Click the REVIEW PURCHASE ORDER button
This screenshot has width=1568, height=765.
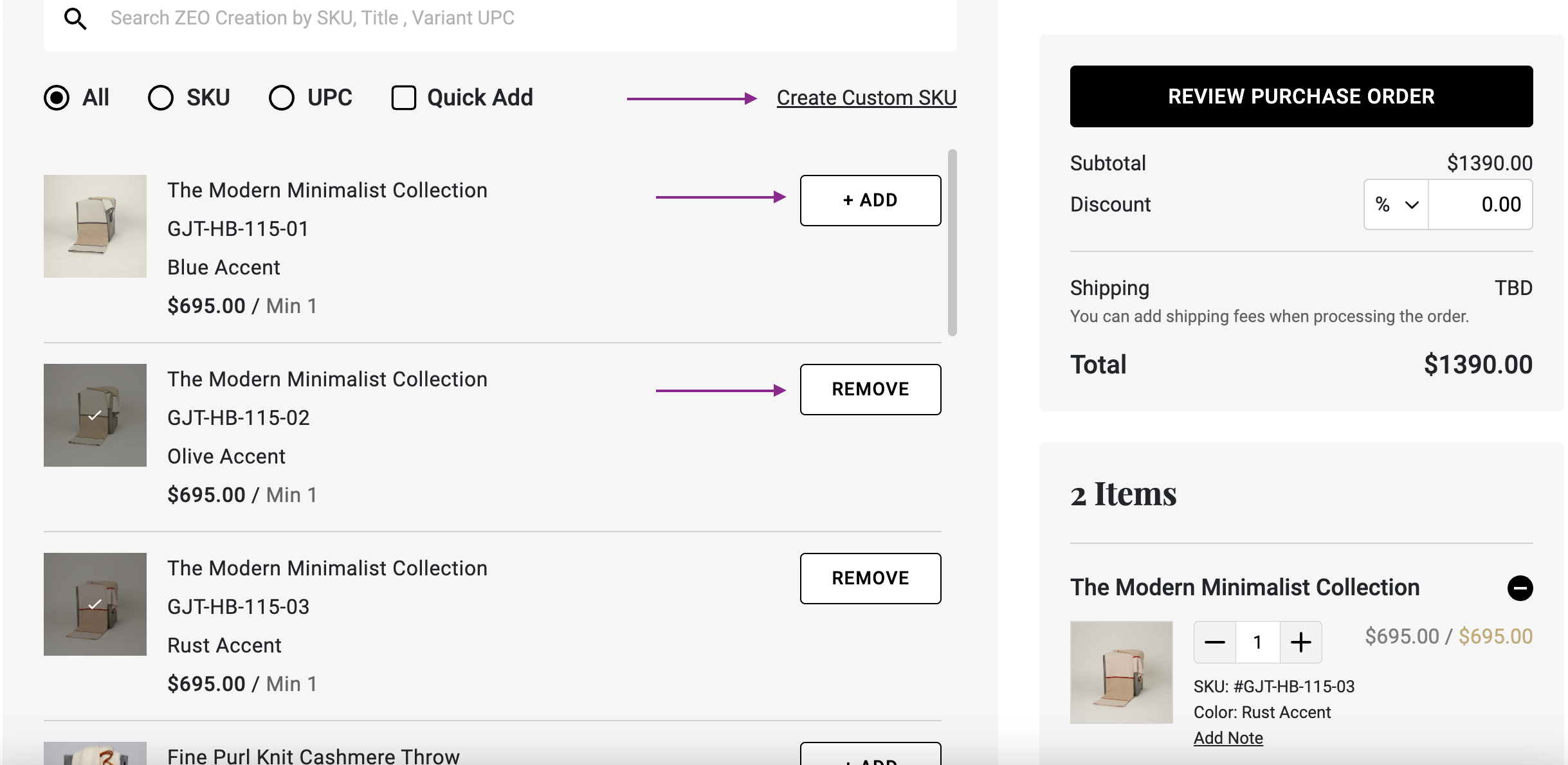point(1300,96)
